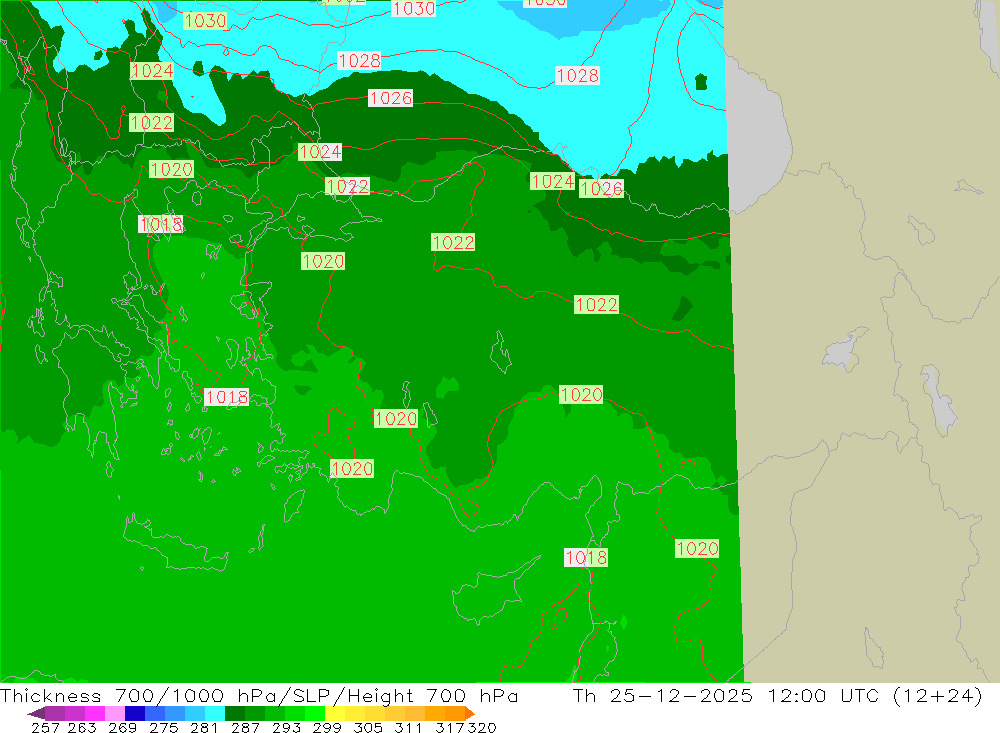Image resolution: width=1000 pixels, height=733 pixels.
Task: Pick the light pink swatch above legend value 269
Action: click(115, 713)
